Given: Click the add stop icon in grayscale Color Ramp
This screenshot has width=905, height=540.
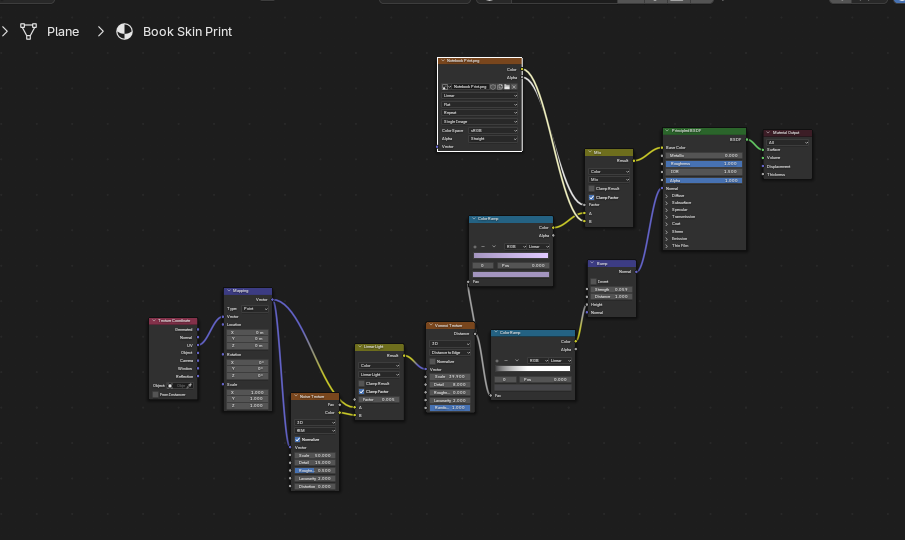Looking at the screenshot, I should click(499, 360).
